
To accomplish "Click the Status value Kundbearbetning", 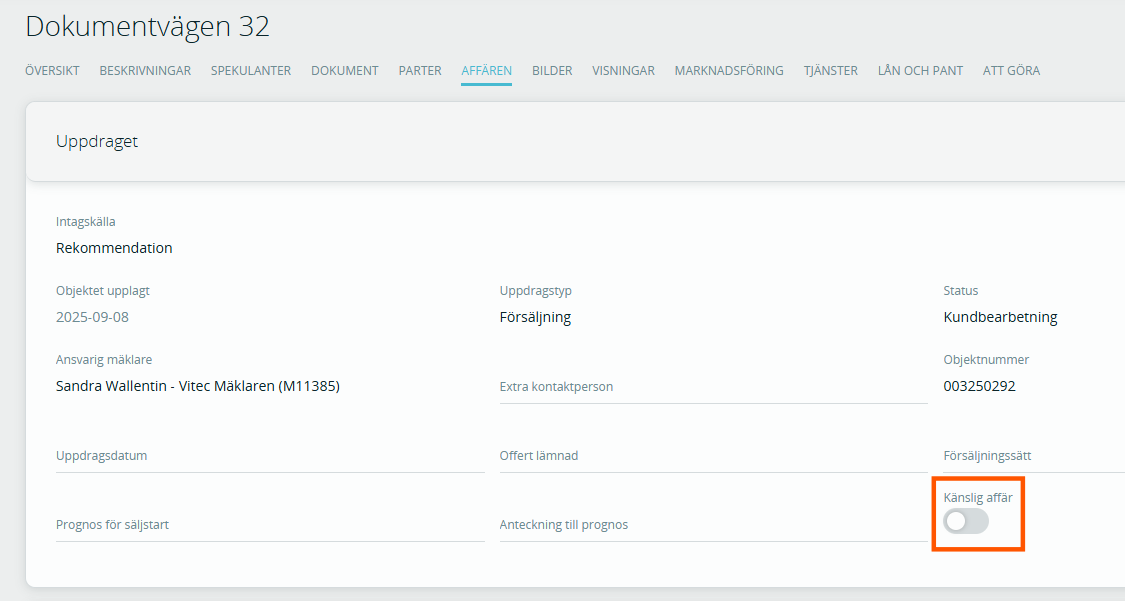I will (x=1000, y=317).
